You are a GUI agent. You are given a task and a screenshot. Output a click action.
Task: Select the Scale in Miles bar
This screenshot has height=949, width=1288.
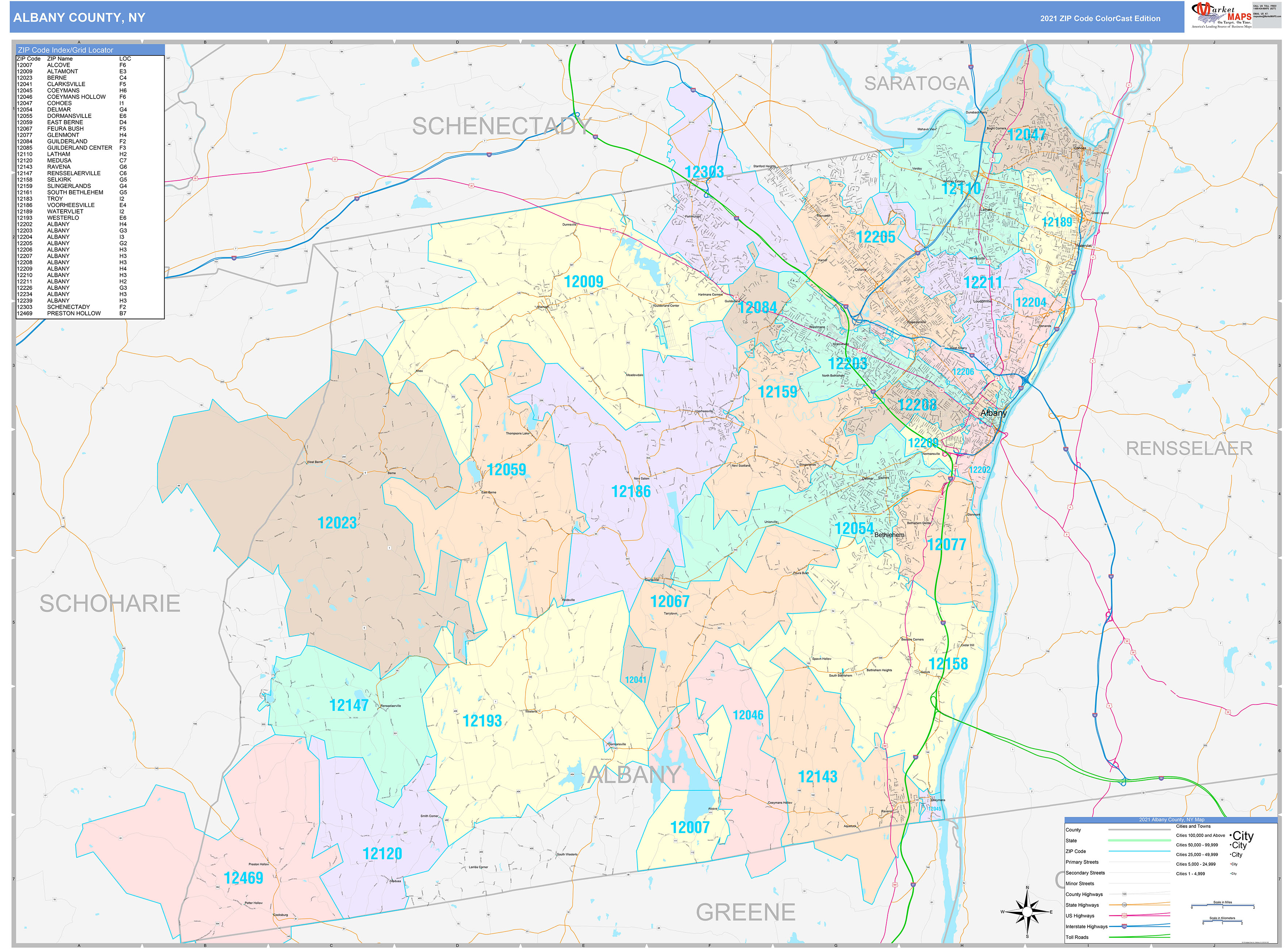(x=1223, y=905)
